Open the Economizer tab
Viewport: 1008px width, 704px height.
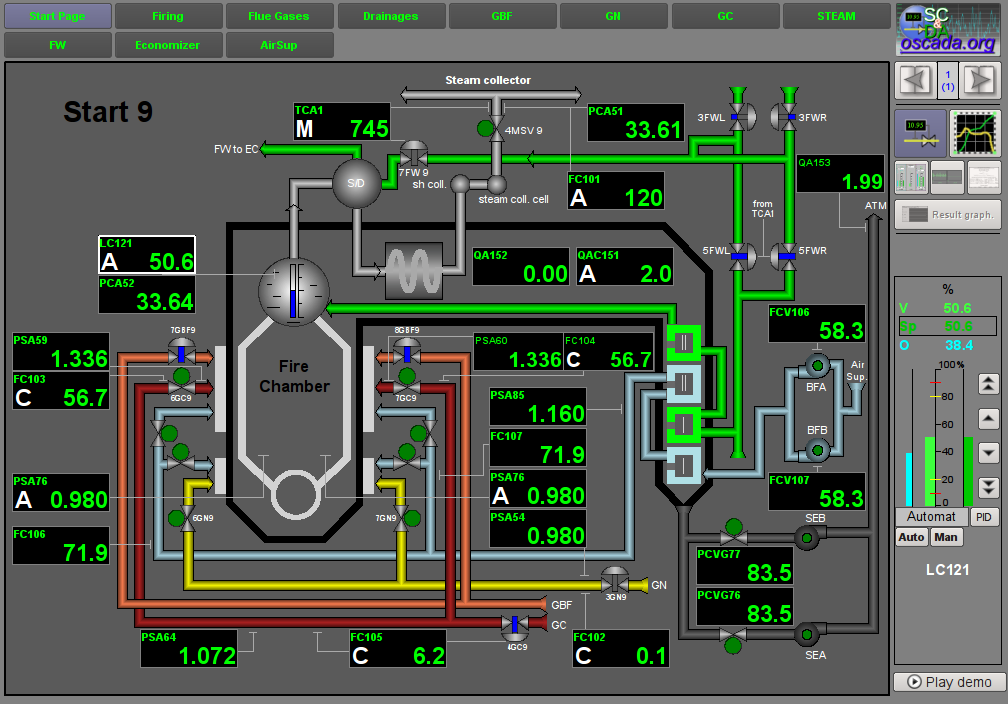(x=167, y=45)
